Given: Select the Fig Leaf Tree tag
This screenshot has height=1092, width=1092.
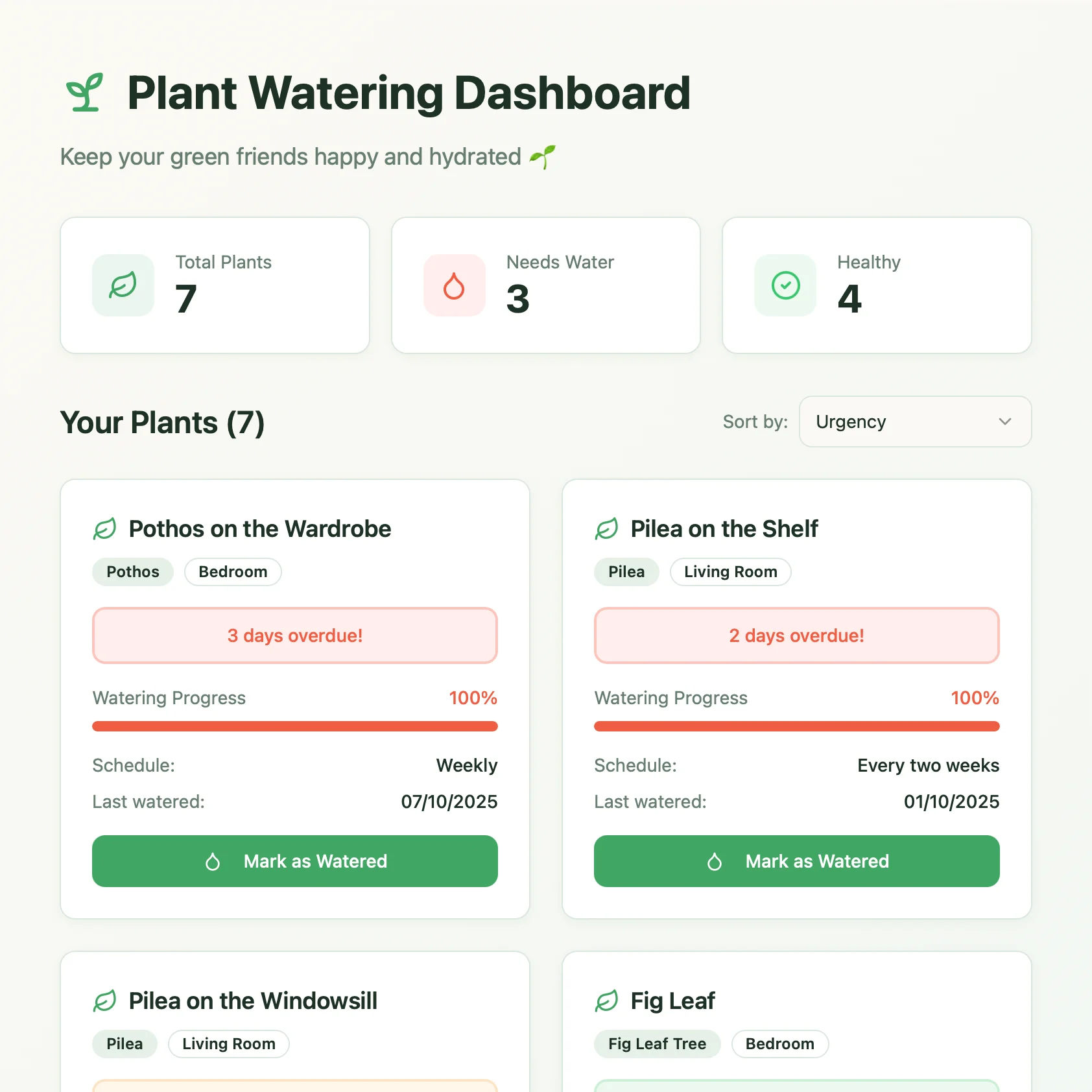Looking at the screenshot, I should [656, 1043].
